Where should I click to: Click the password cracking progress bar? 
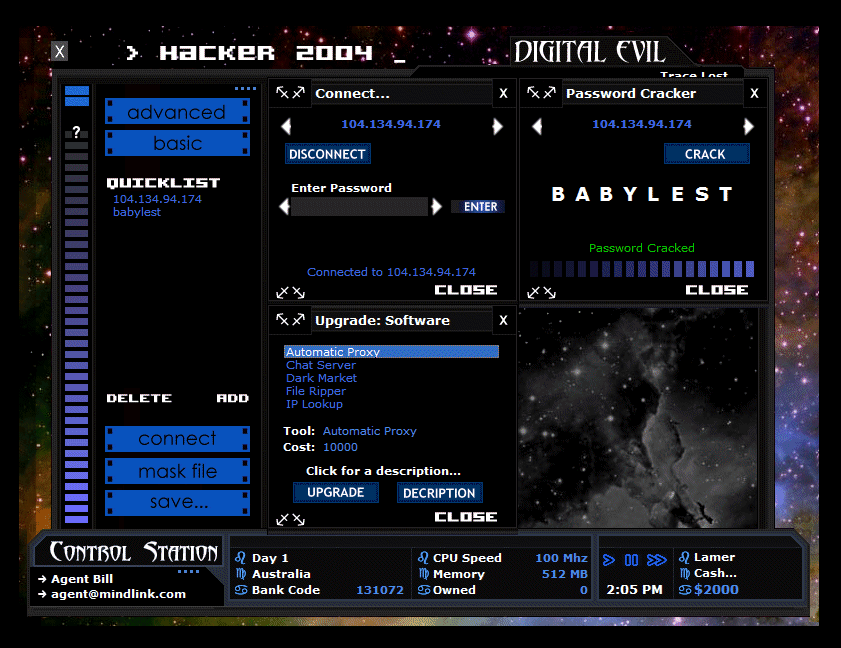[x=641, y=268]
